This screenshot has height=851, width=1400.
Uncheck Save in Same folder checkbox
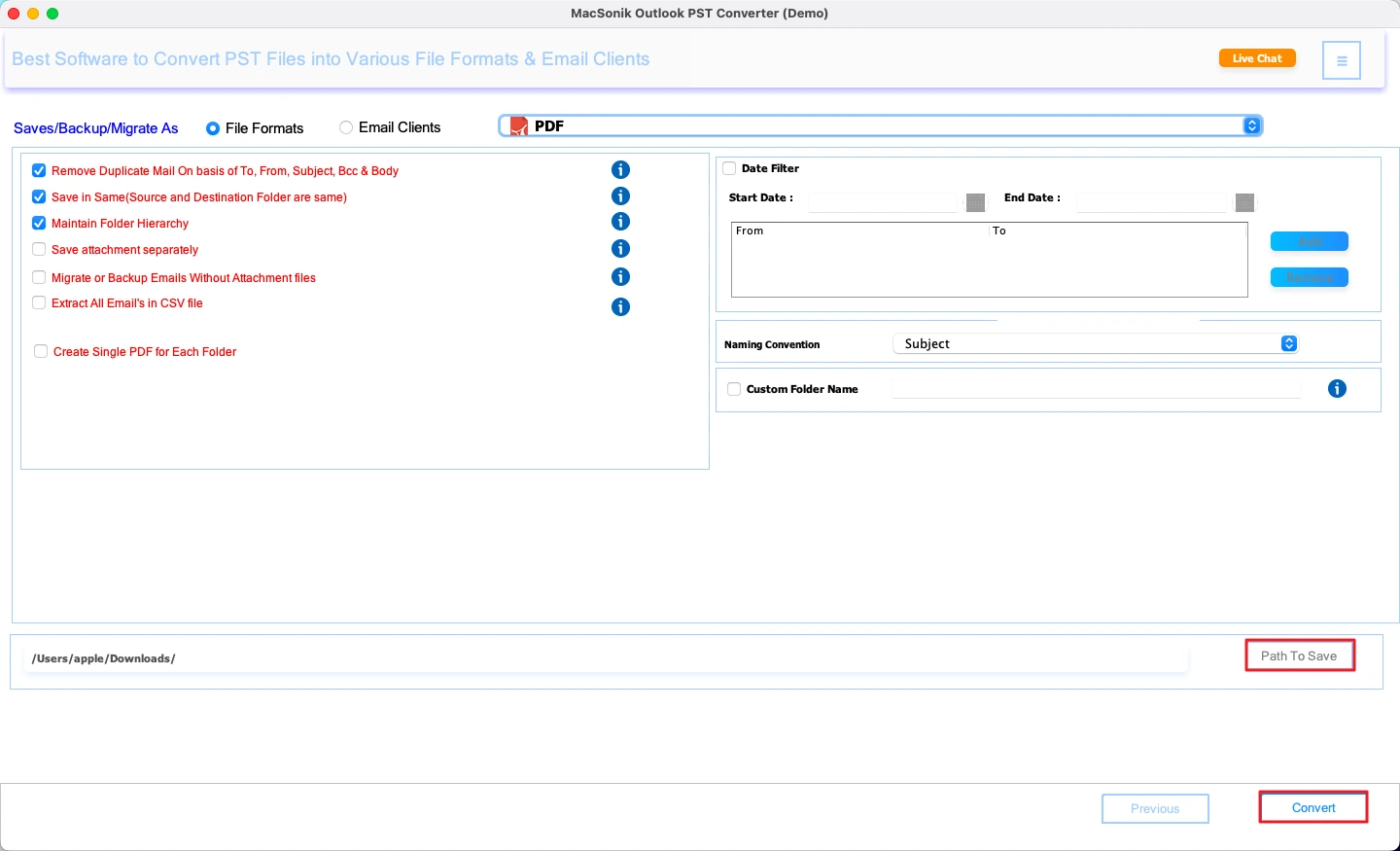click(39, 196)
